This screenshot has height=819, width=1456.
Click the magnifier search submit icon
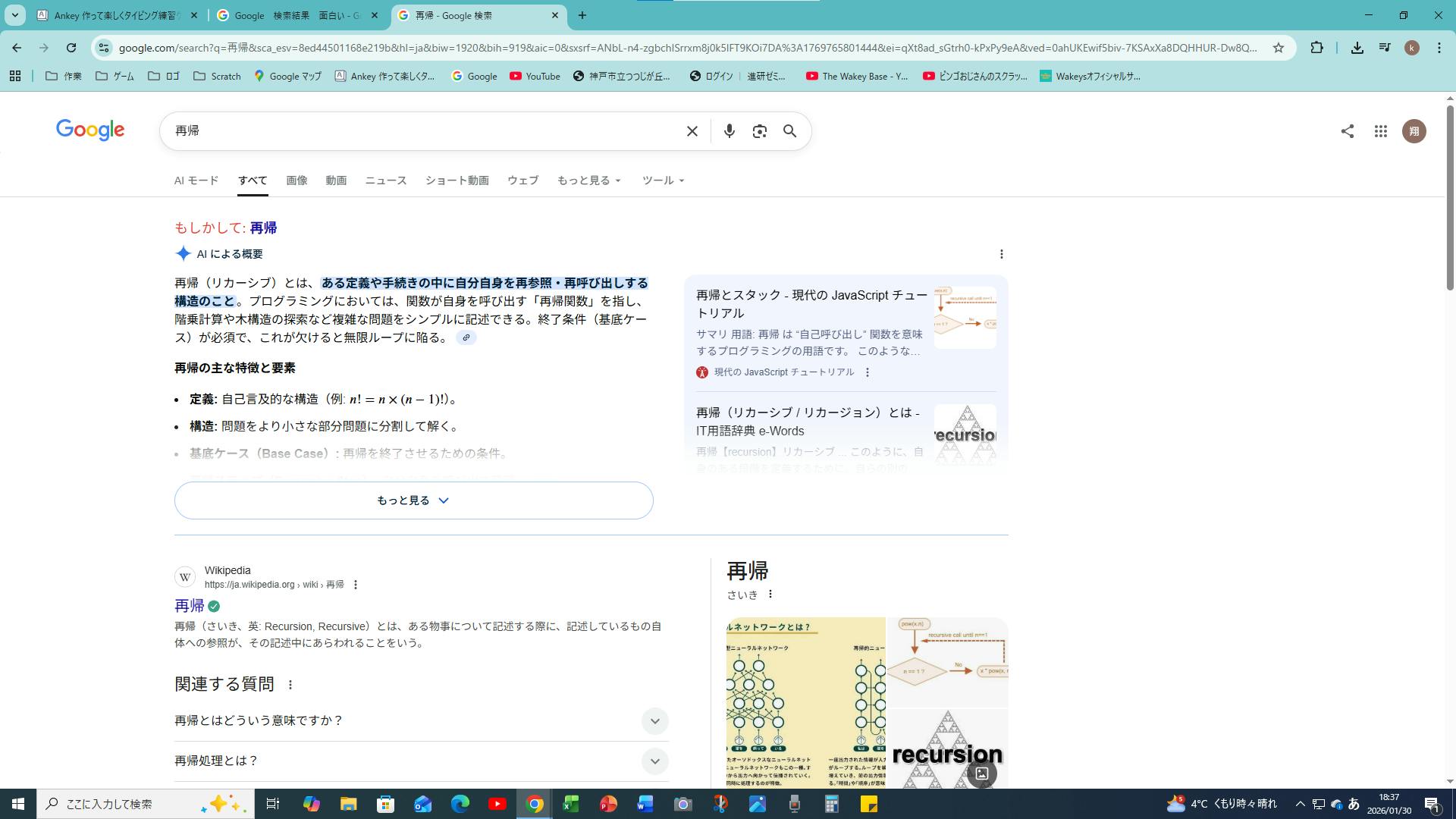(x=789, y=131)
